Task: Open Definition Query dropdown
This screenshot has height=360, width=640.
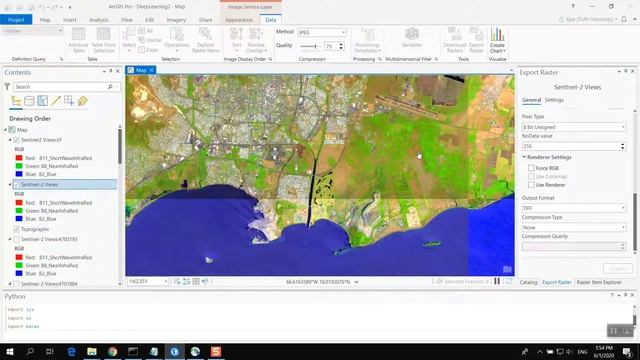Action: pos(33,31)
